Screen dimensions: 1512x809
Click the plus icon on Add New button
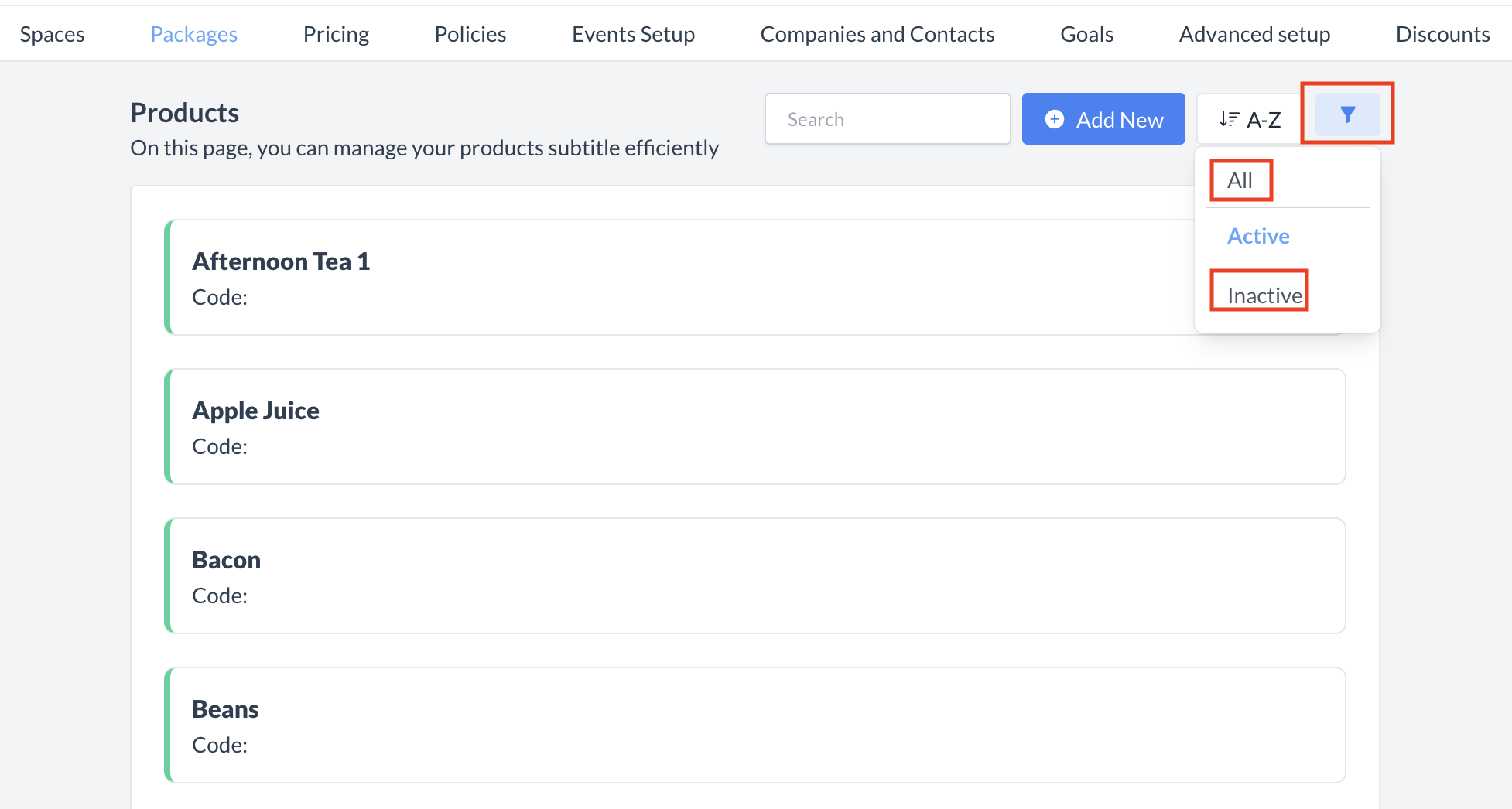pyautogui.click(x=1054, y=119)
